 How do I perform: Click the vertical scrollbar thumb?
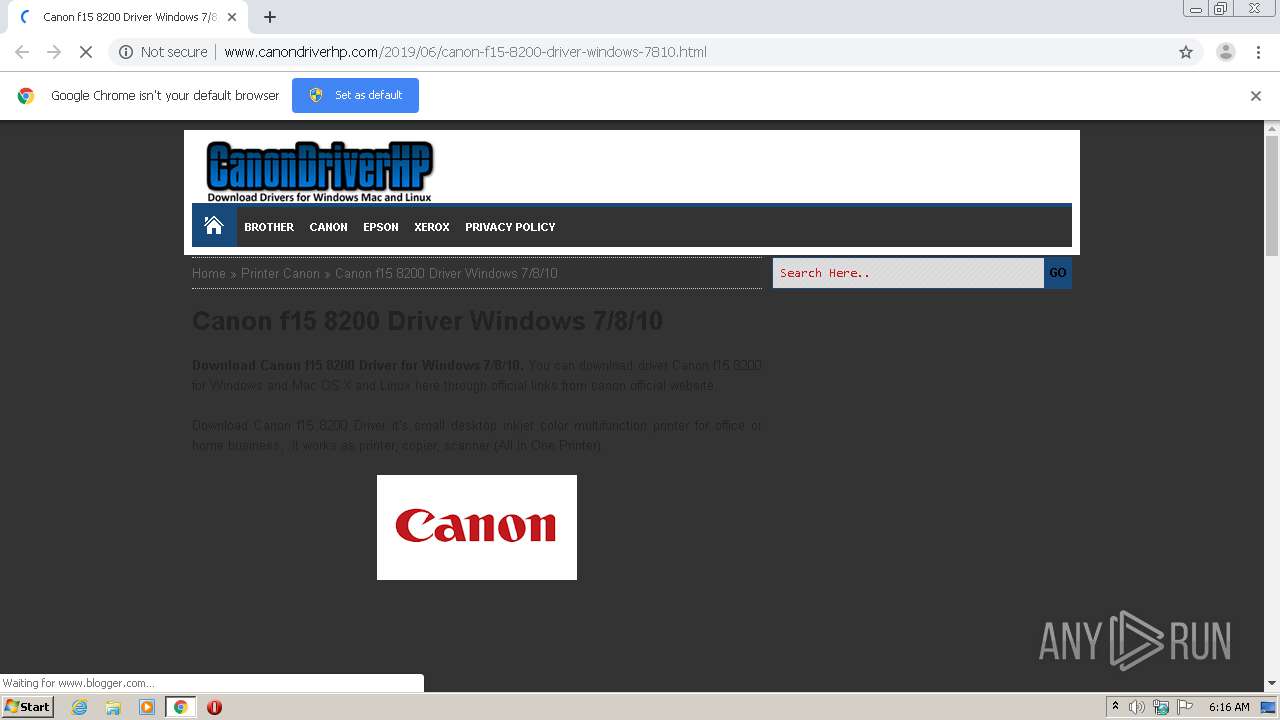[x=1272, y=195]
